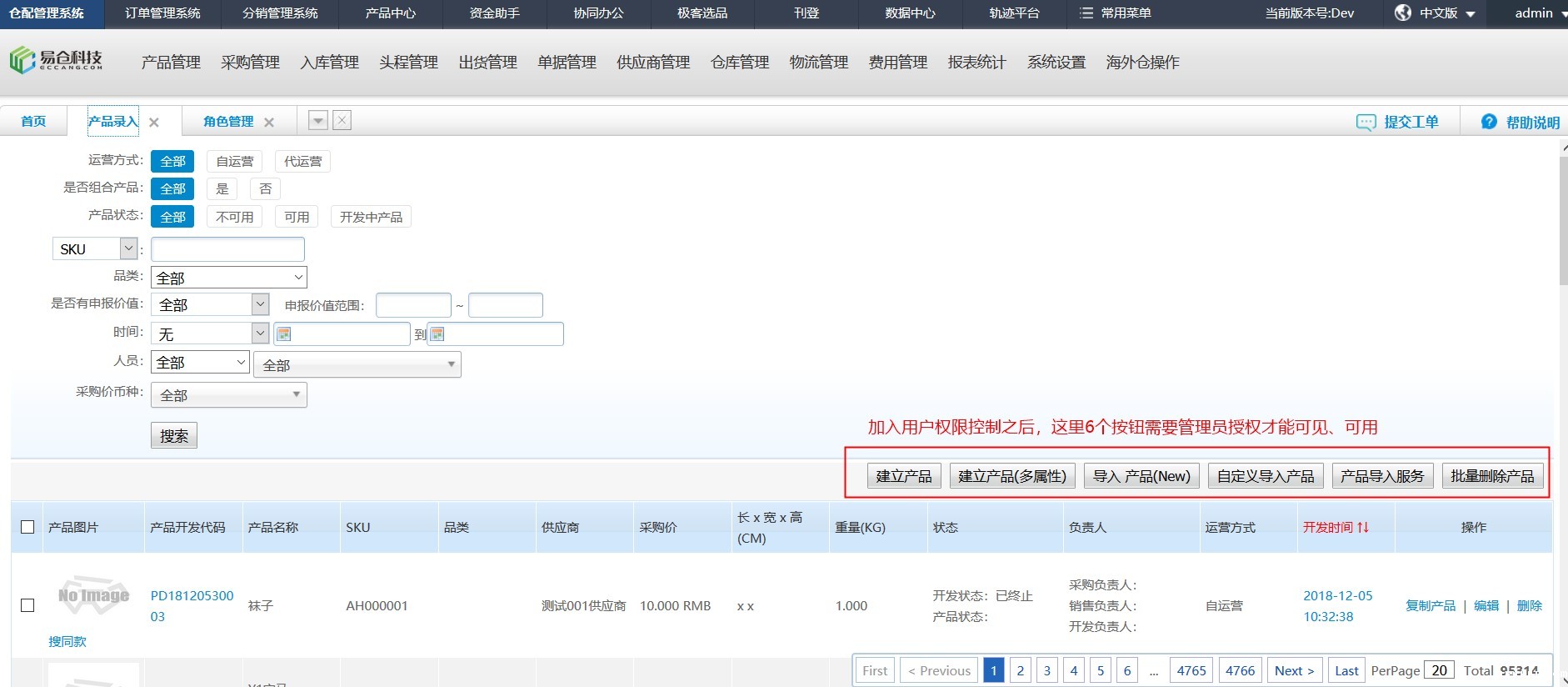1568x687 pixels.
Task: Check the first product row checkbox
Action: [x=27, y=605]
